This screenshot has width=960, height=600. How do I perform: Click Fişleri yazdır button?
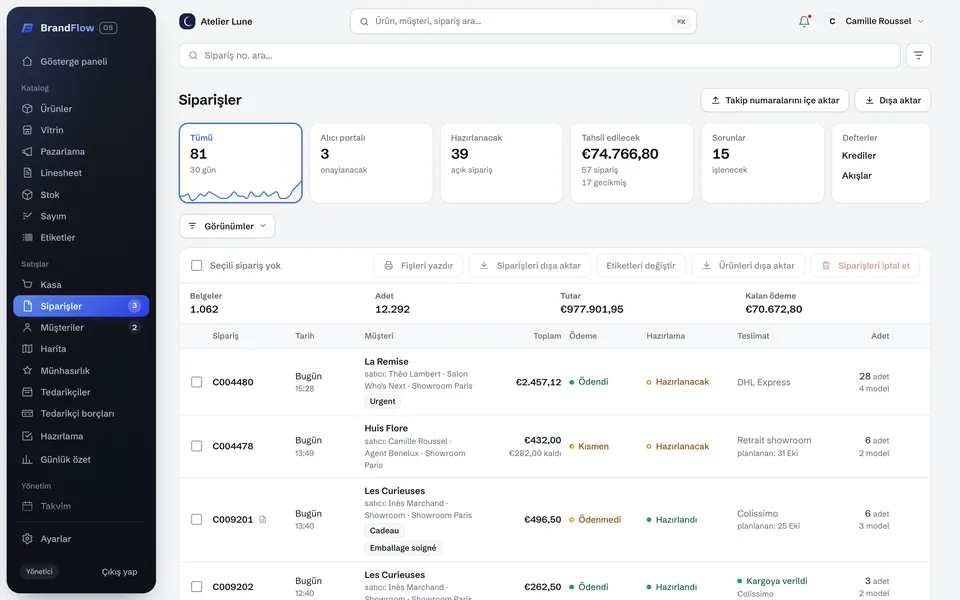[418, 266]
